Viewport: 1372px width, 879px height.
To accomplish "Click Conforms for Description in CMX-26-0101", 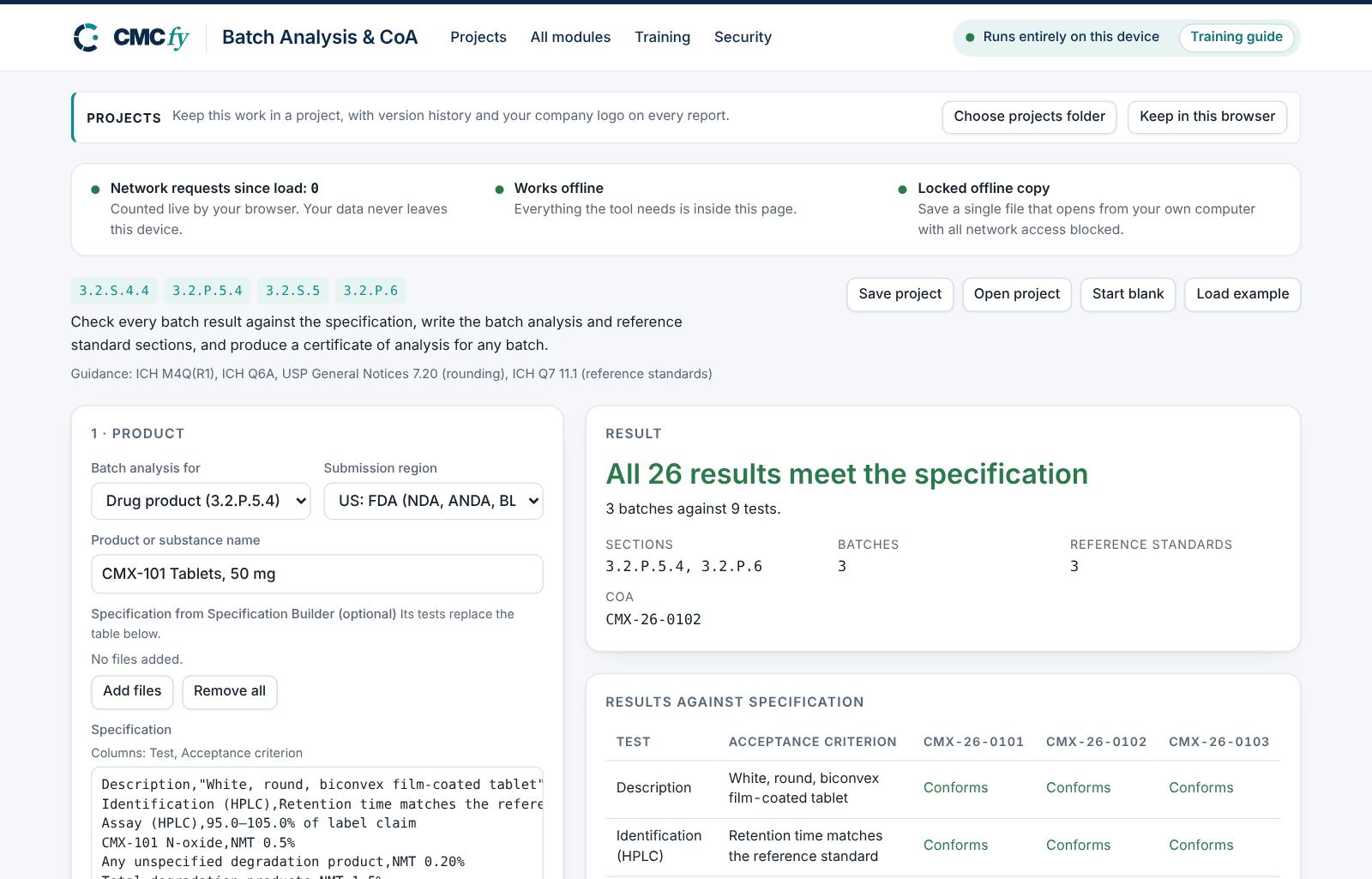I will tap(955, 787).
